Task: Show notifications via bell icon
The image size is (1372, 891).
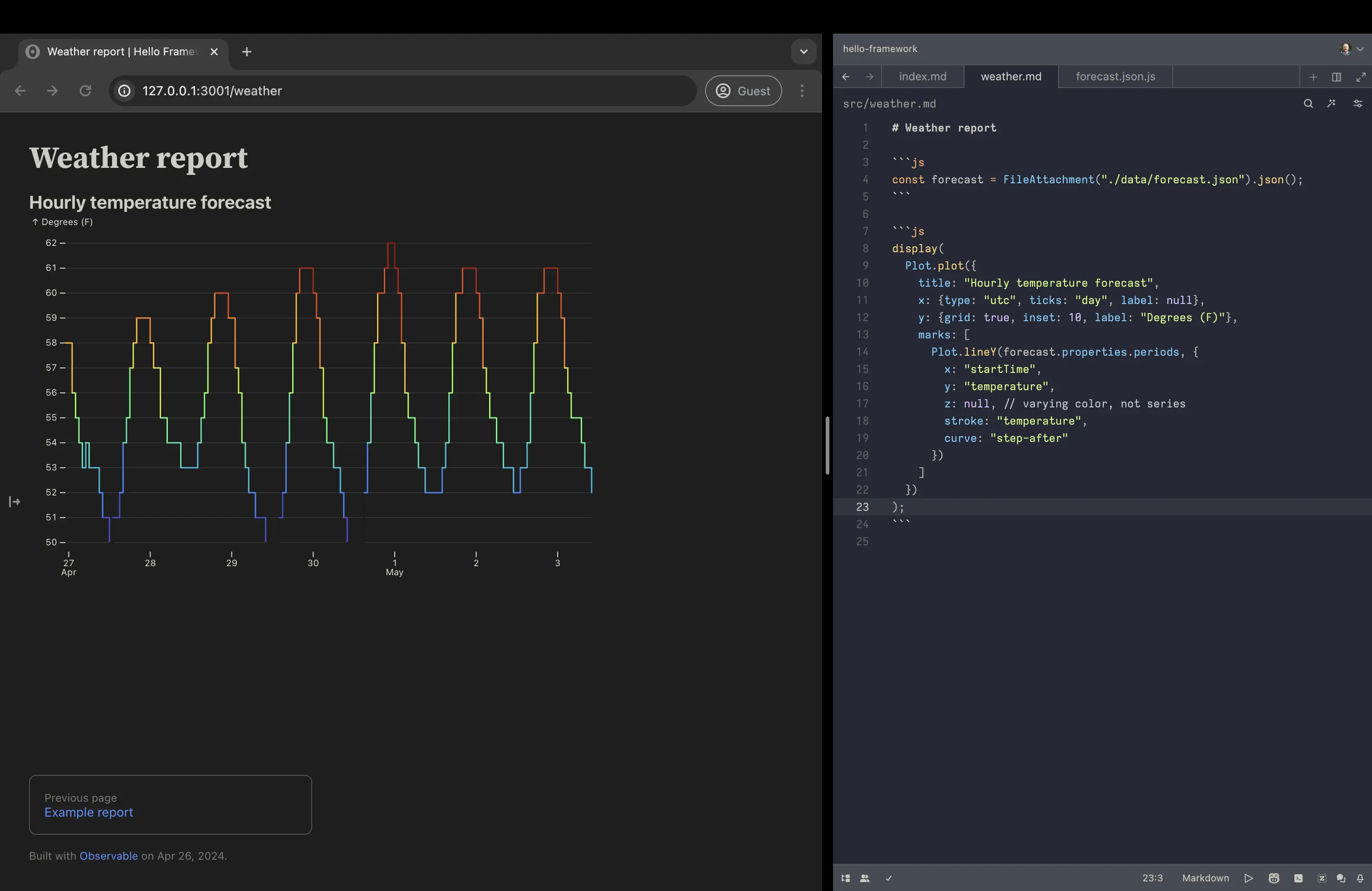Action: pos(1360,878)
